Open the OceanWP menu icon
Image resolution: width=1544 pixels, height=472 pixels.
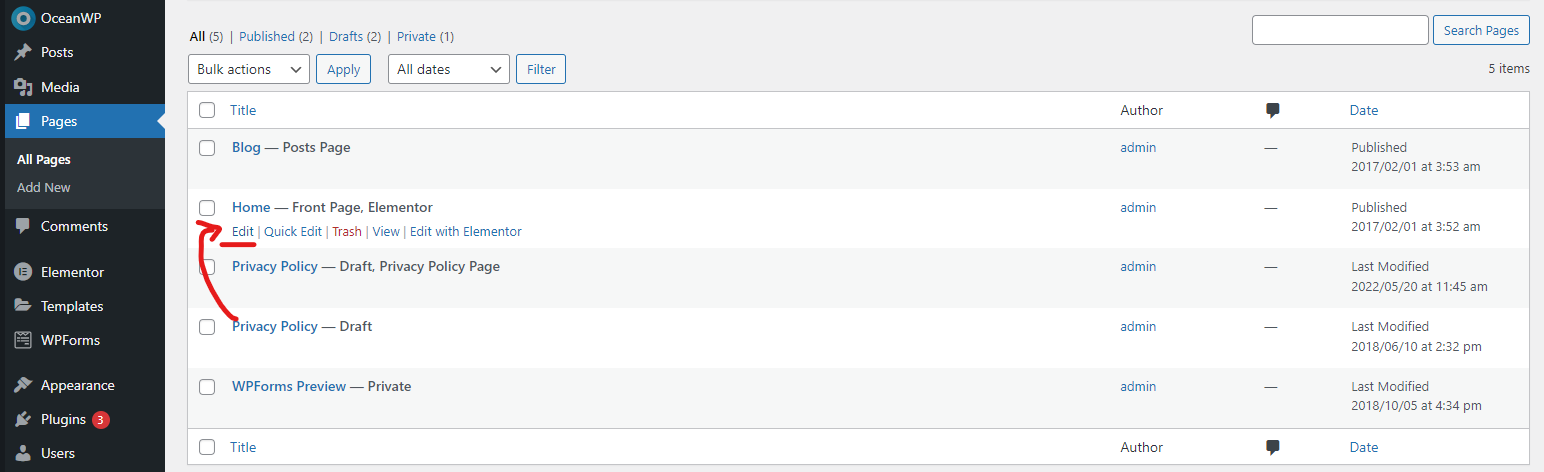[x=23, y=18]
